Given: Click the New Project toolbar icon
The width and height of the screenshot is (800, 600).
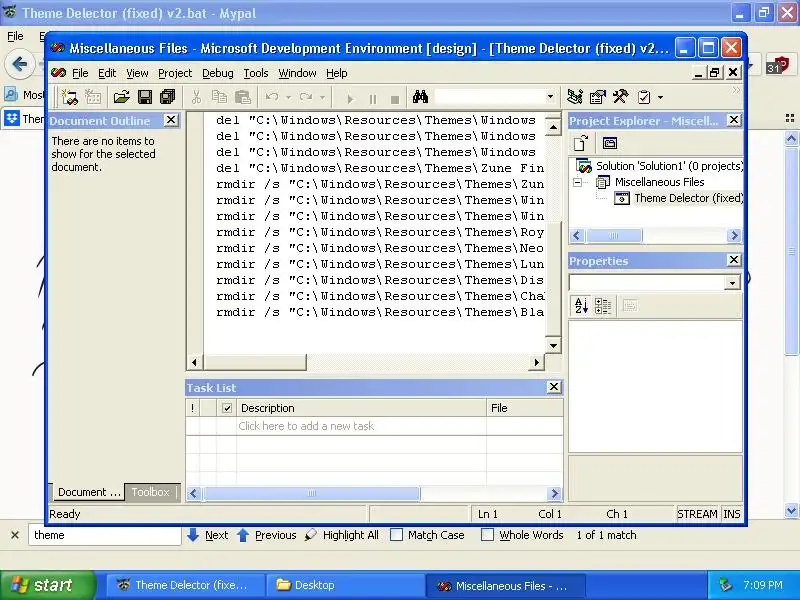Looking at the screenshot, I should pos(69,97).
